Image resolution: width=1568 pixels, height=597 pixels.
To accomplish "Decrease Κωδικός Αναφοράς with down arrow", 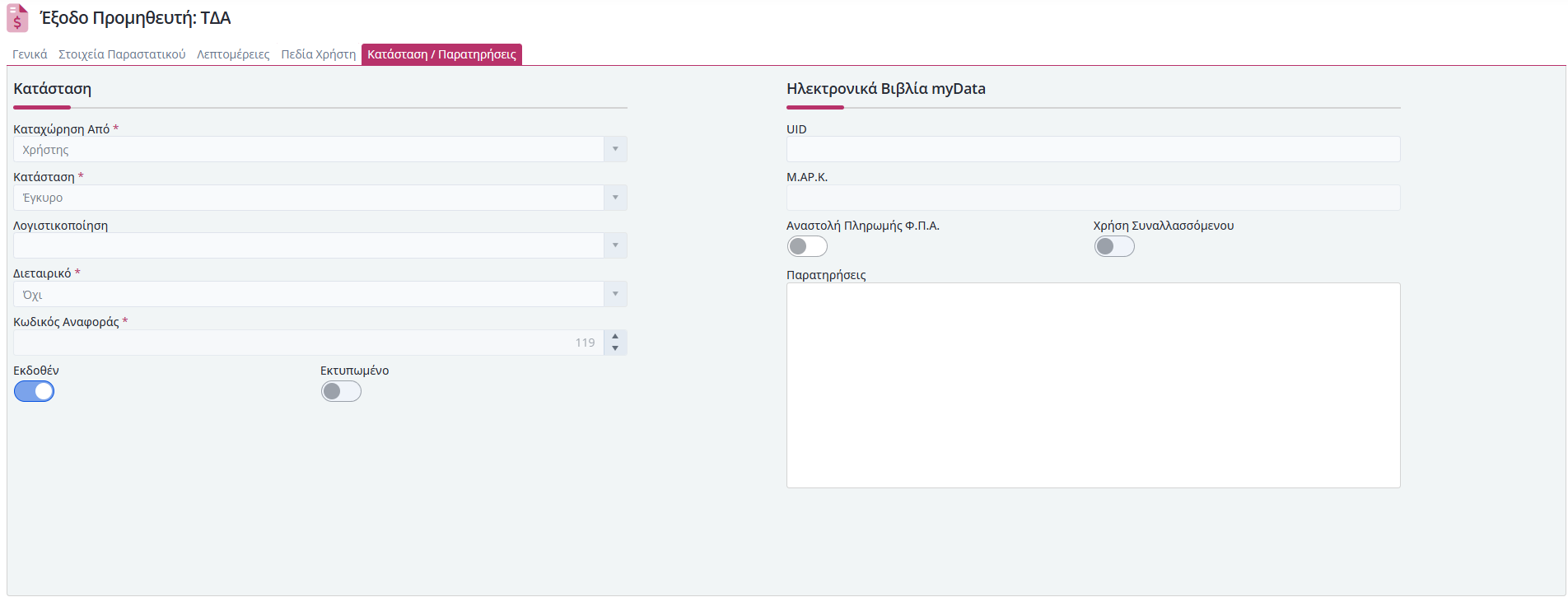I will click(615, 348).
